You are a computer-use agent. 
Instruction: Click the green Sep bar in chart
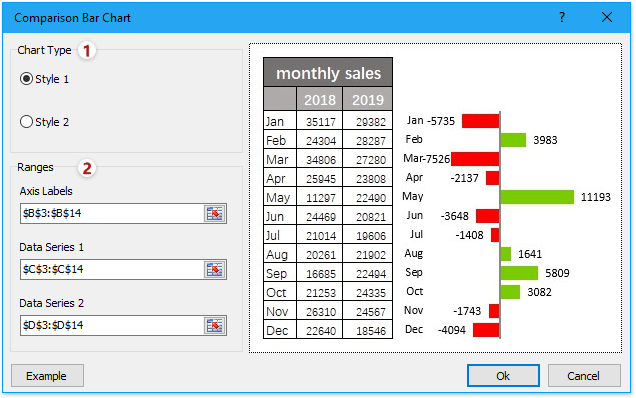(519, 273)
